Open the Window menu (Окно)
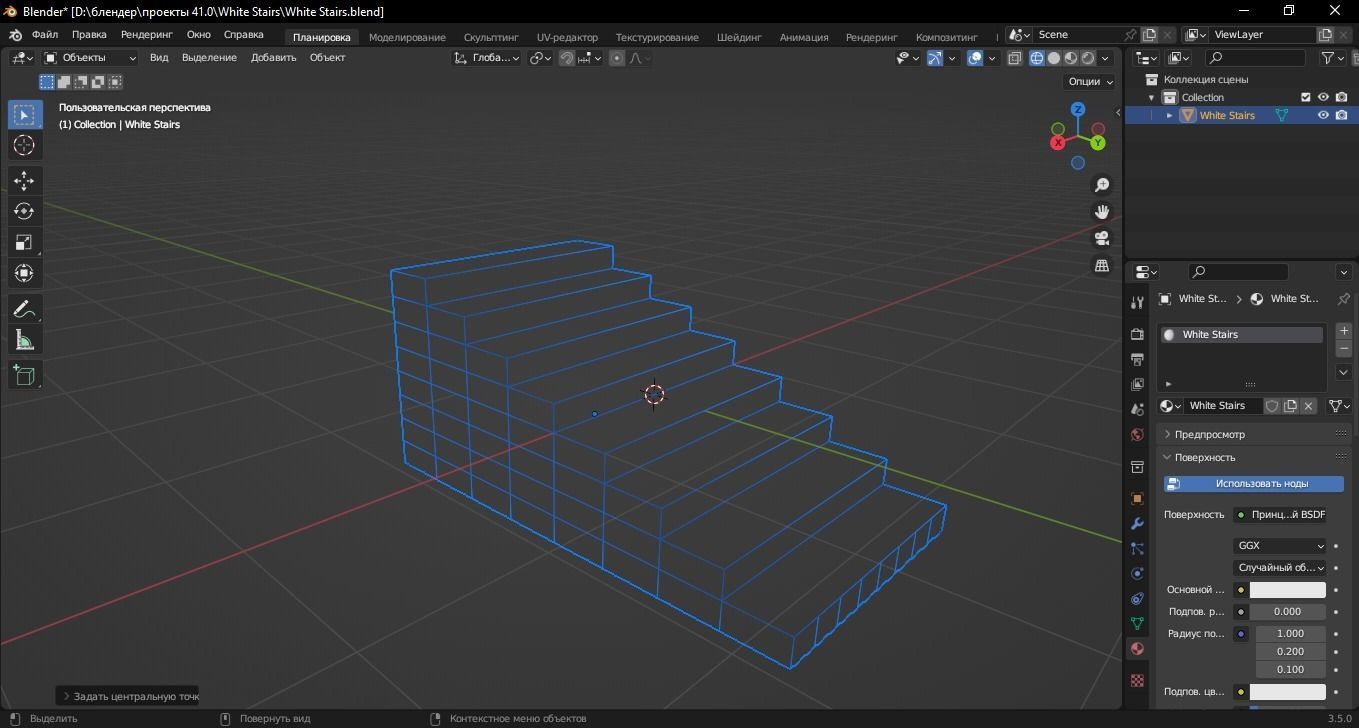The image size is (1359, 728). coord(198,35)
